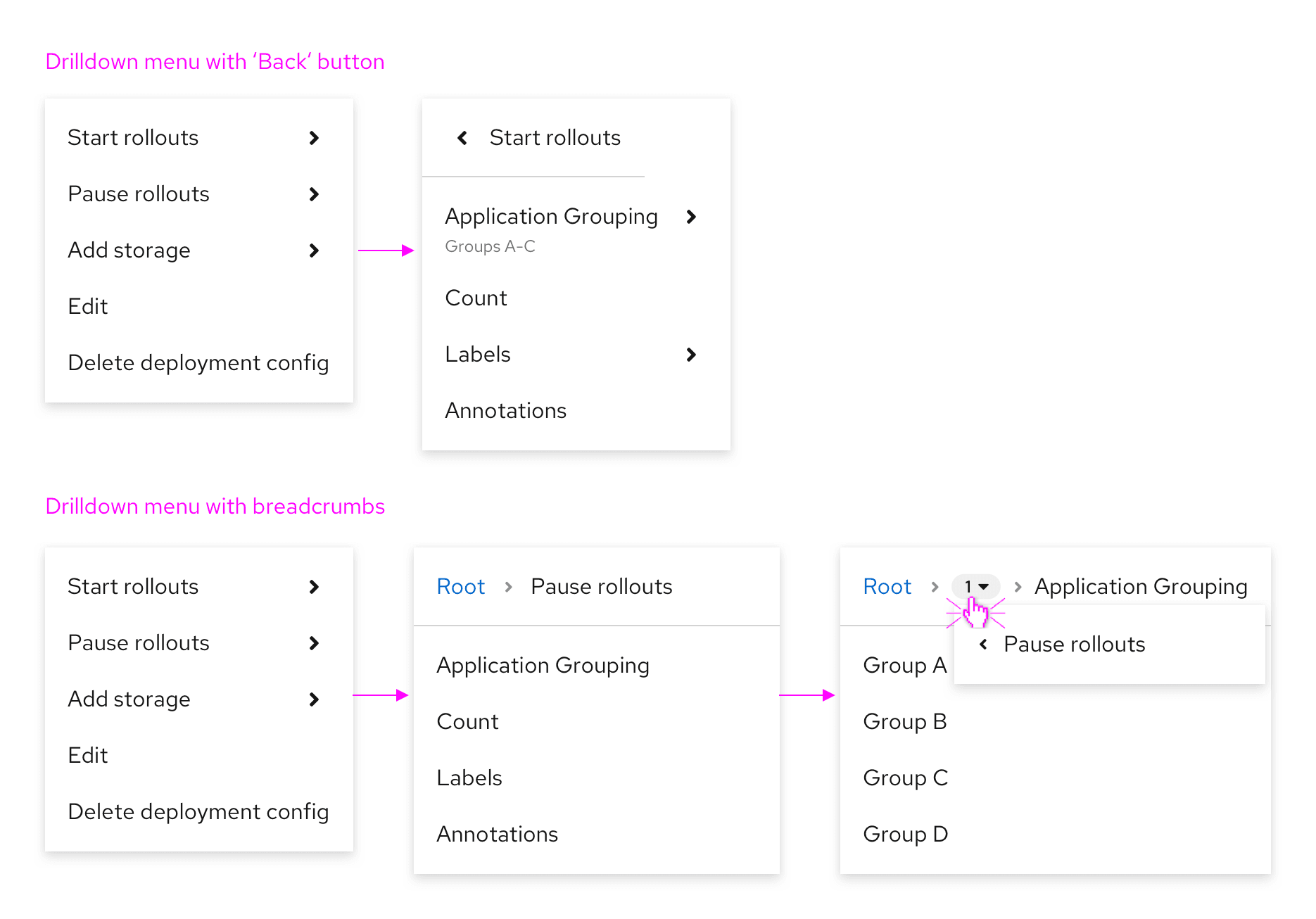Select Group D from the Application Grouping list
Screen dimensions: 1316x919
pyautogui.click(x=905, y=835)
